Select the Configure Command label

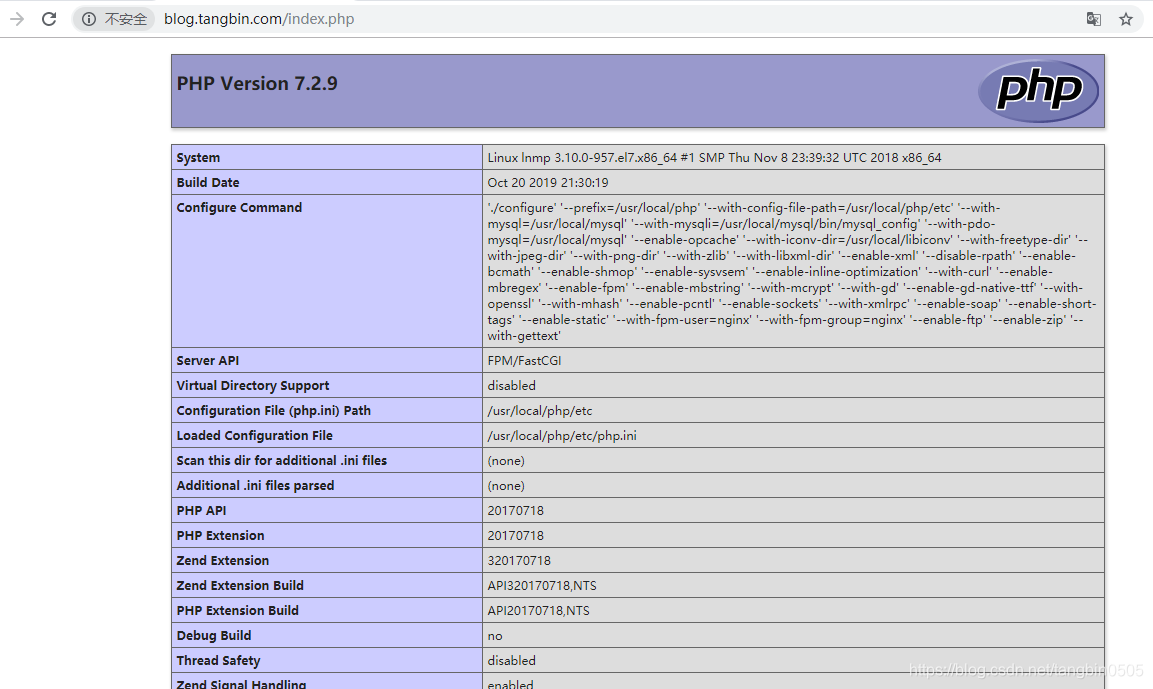(x=239, y=207)
